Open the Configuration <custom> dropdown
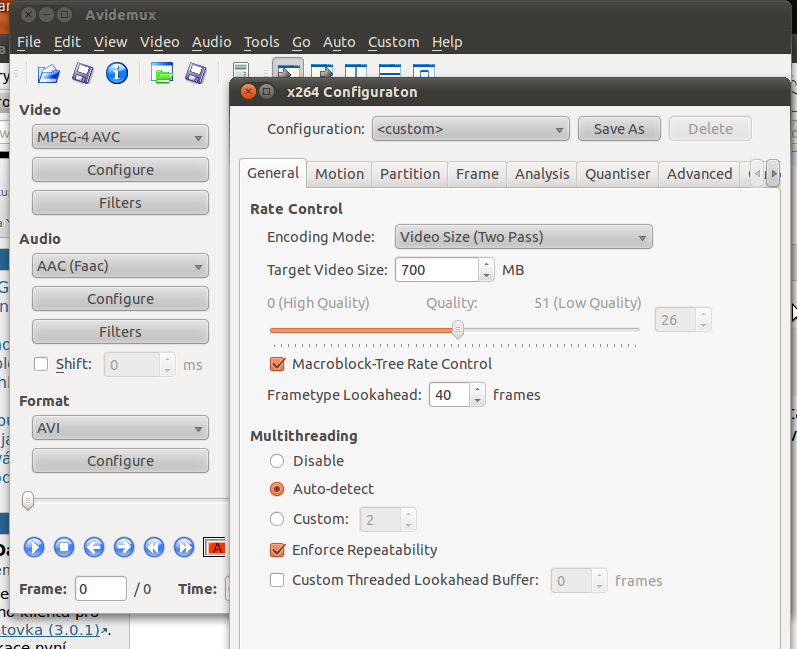 (x=471, y=129)
